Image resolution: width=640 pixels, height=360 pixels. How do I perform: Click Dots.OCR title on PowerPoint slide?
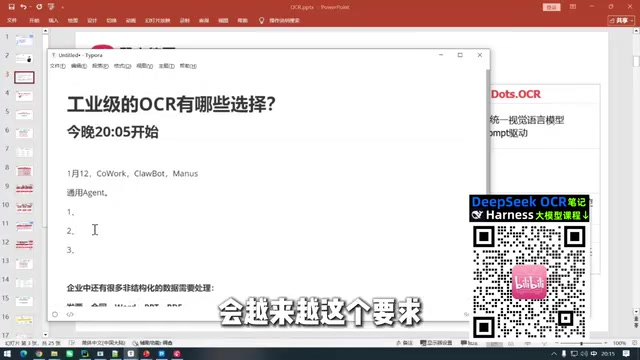[516, 94]
